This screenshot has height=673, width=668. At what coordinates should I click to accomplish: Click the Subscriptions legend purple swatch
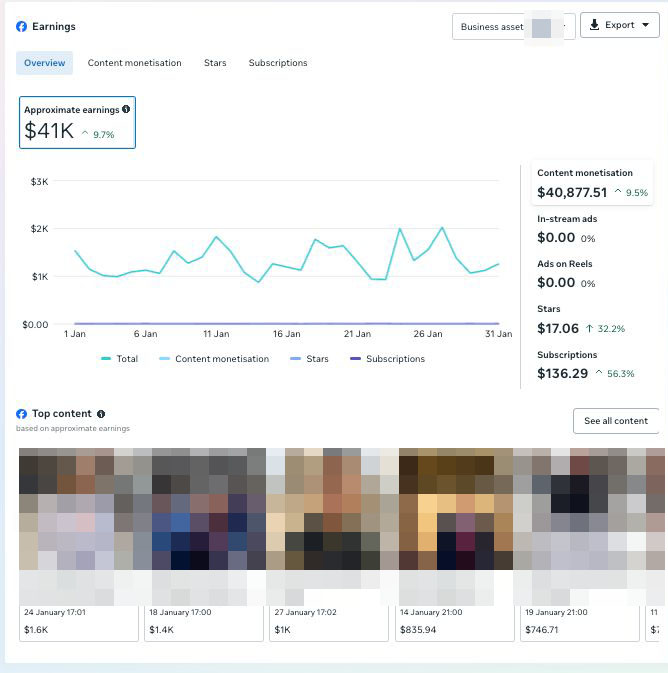tap(355, 358)
